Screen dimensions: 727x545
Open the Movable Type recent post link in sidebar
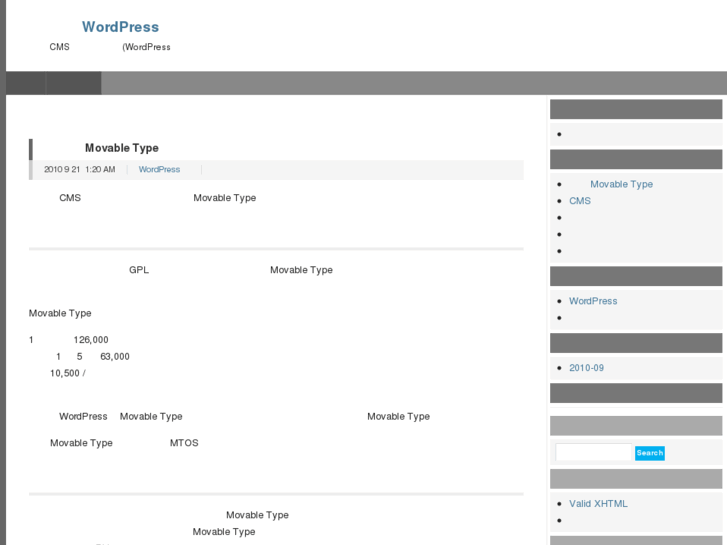pos(621,184)
